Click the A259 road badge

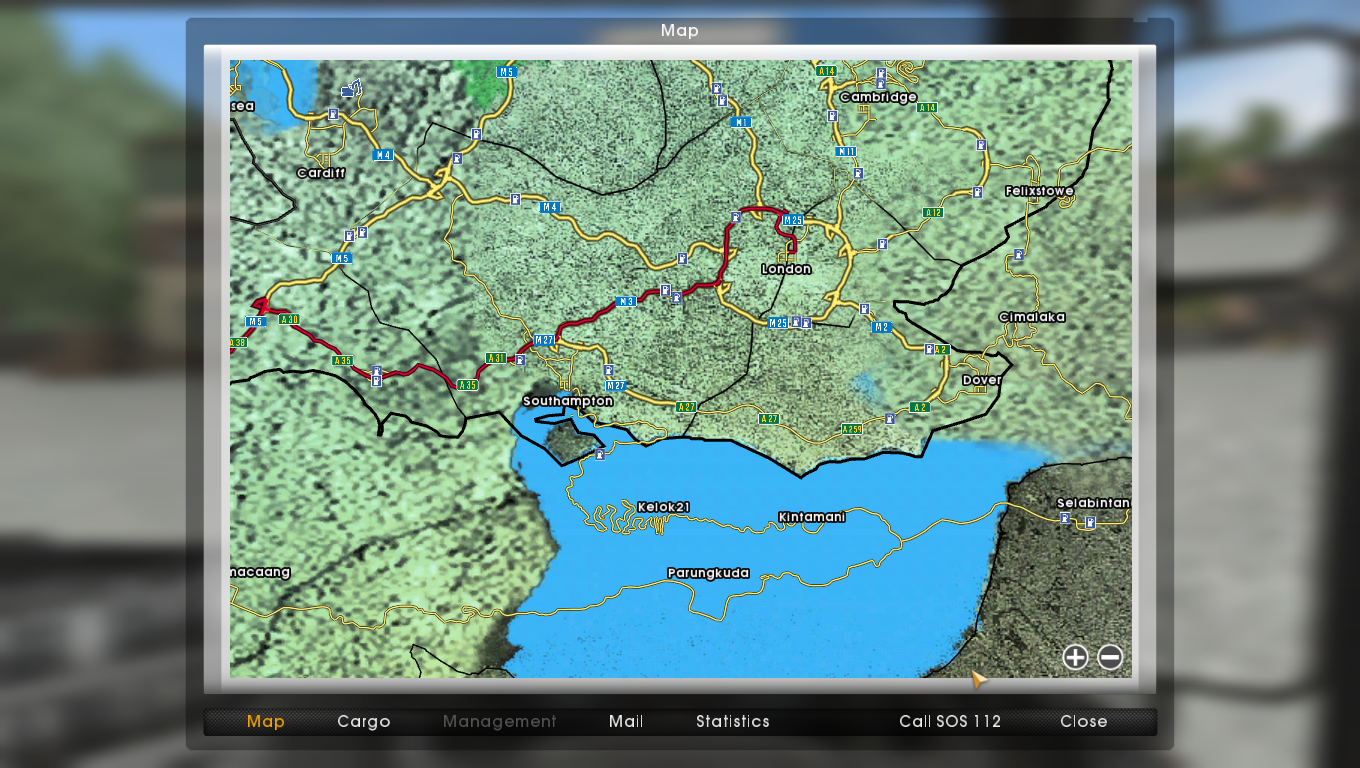coord(851,429)
